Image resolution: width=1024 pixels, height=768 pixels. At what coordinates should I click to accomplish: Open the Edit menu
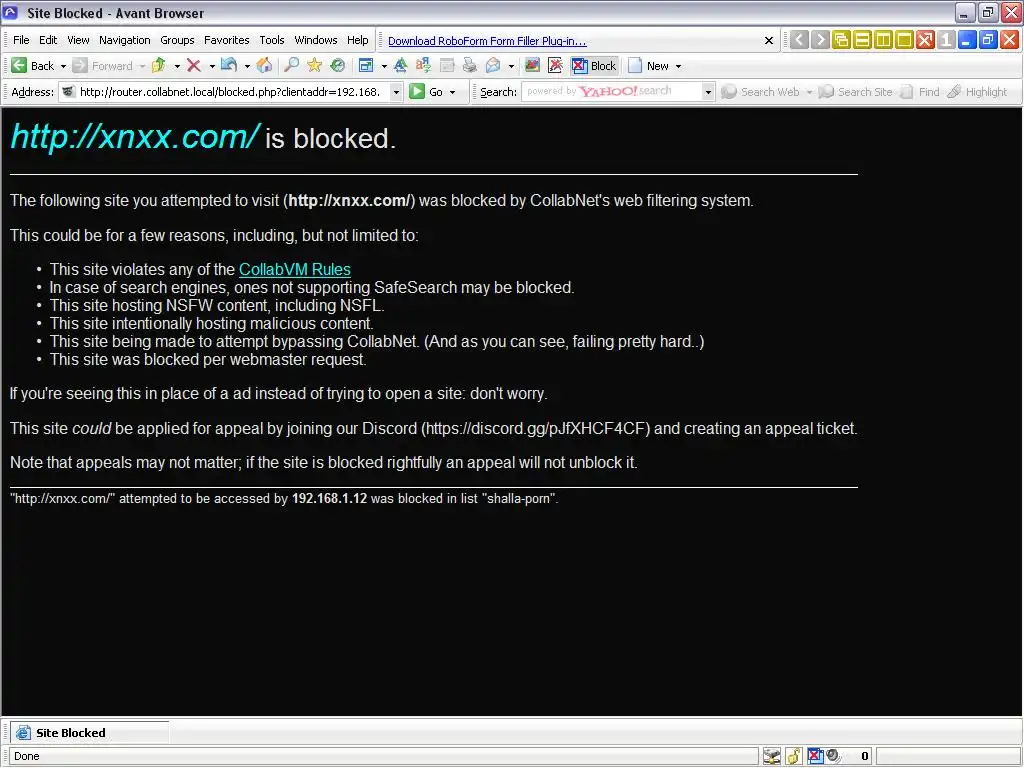[48, 40]
